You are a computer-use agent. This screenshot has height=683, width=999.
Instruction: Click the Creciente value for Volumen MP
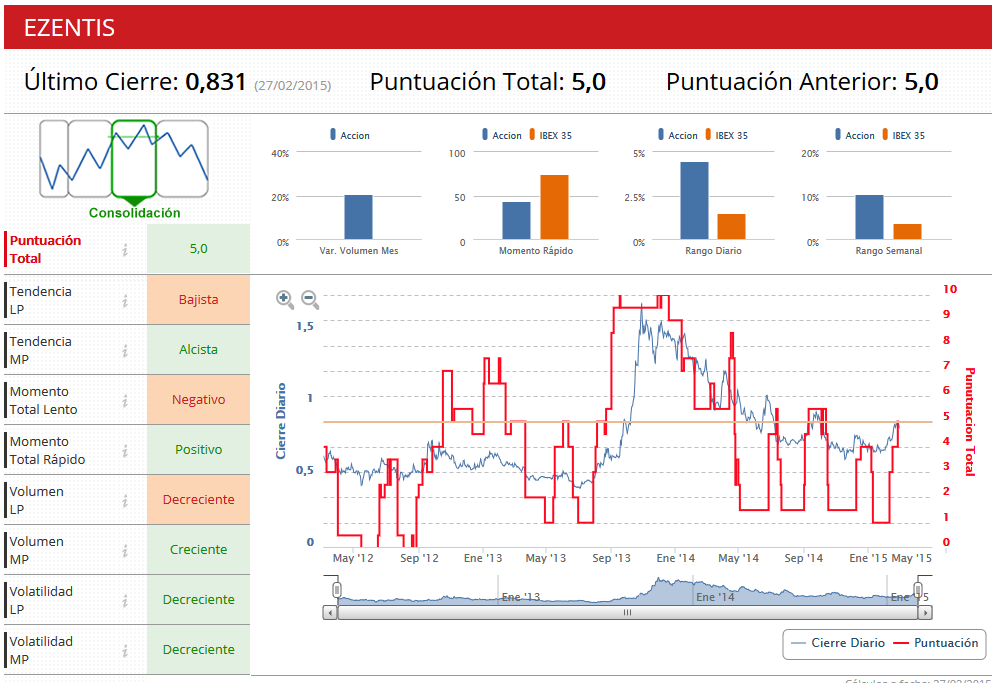pyautogui.click(x=198, y=550)
